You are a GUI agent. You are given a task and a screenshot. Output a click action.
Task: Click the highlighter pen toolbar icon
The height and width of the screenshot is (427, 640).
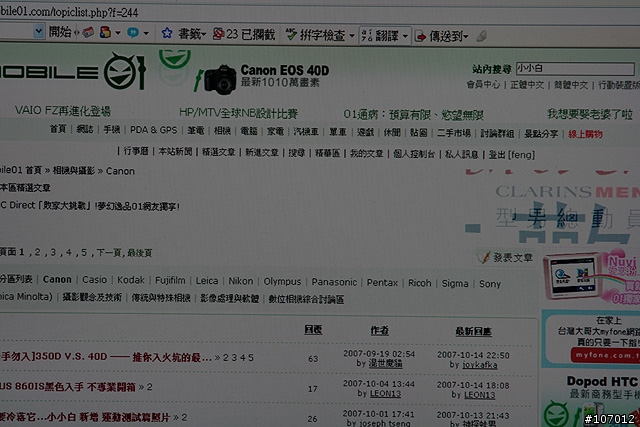point(481,36)
